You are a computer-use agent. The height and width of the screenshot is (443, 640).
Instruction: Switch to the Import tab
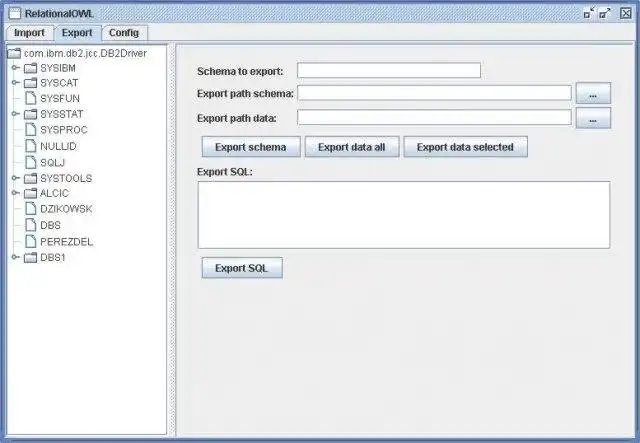(29, 33)
